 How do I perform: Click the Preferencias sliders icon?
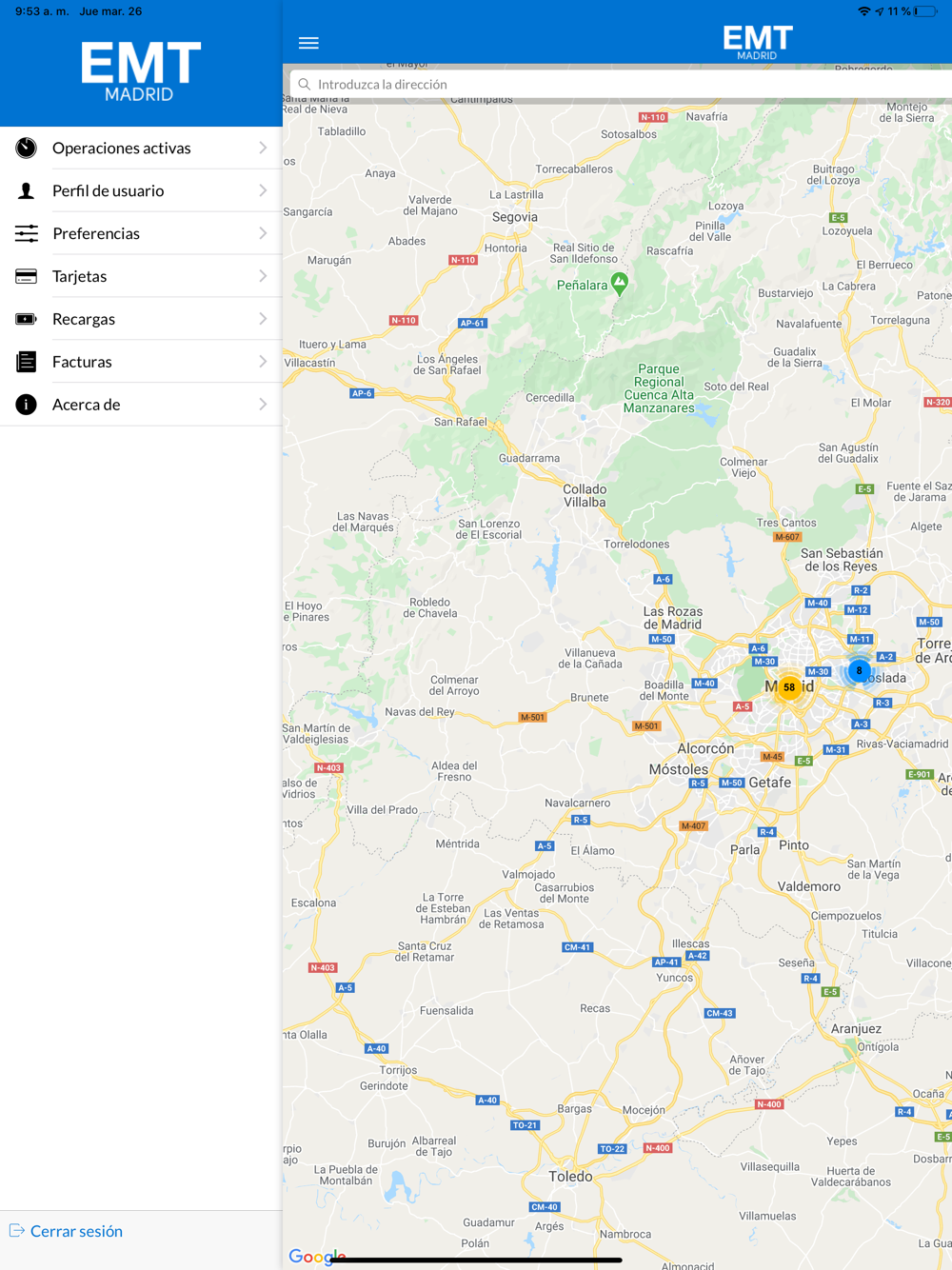coord(27,233)
